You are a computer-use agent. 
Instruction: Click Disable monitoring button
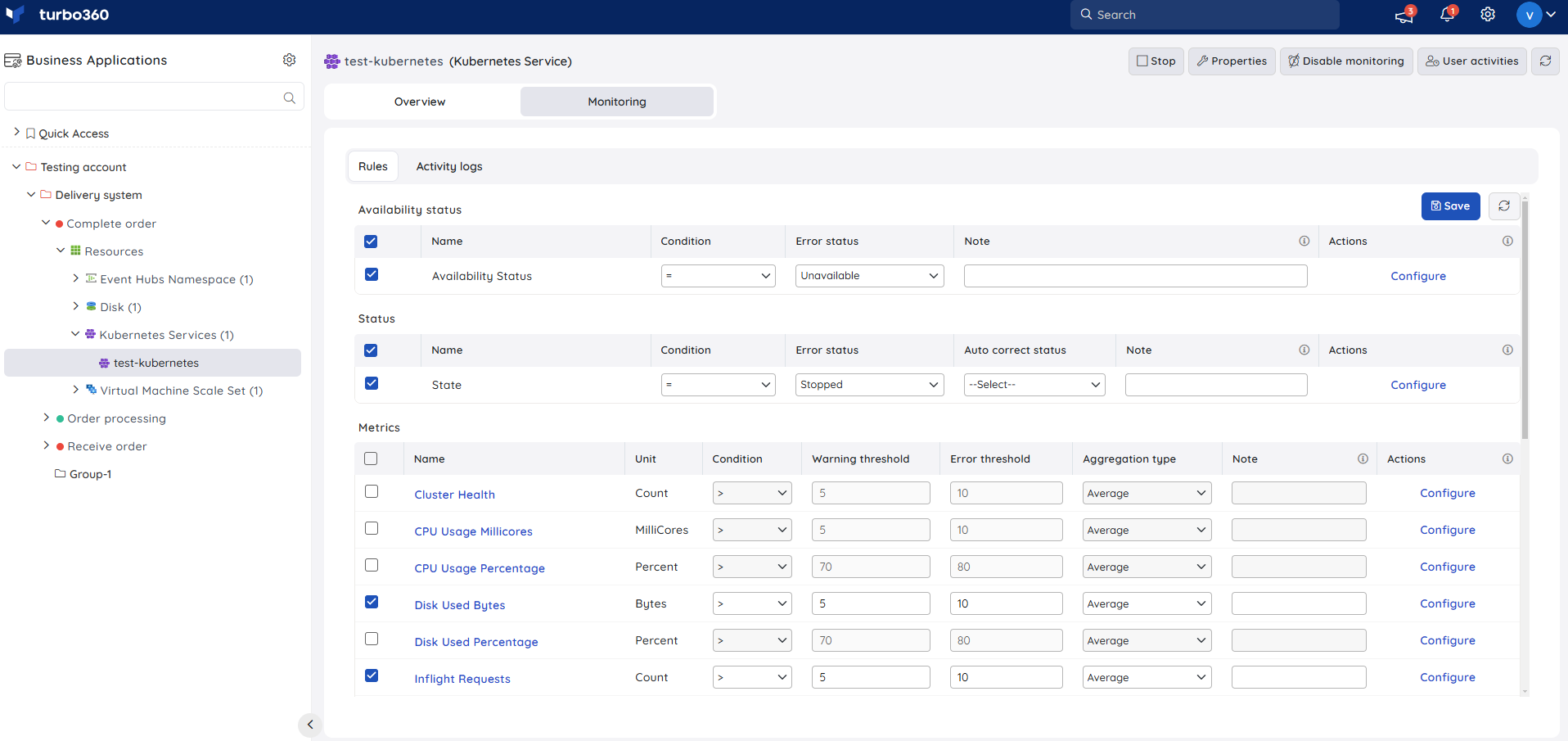1346,61
